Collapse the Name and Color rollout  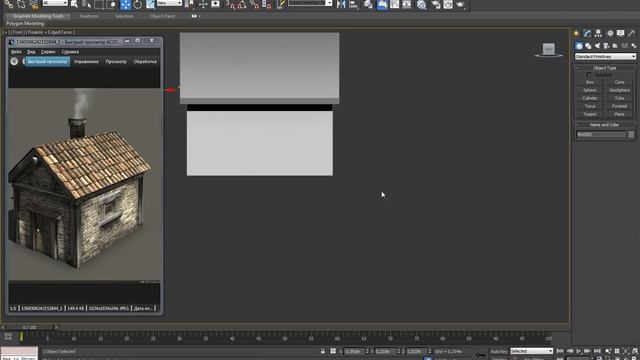(x=605, y=125)
